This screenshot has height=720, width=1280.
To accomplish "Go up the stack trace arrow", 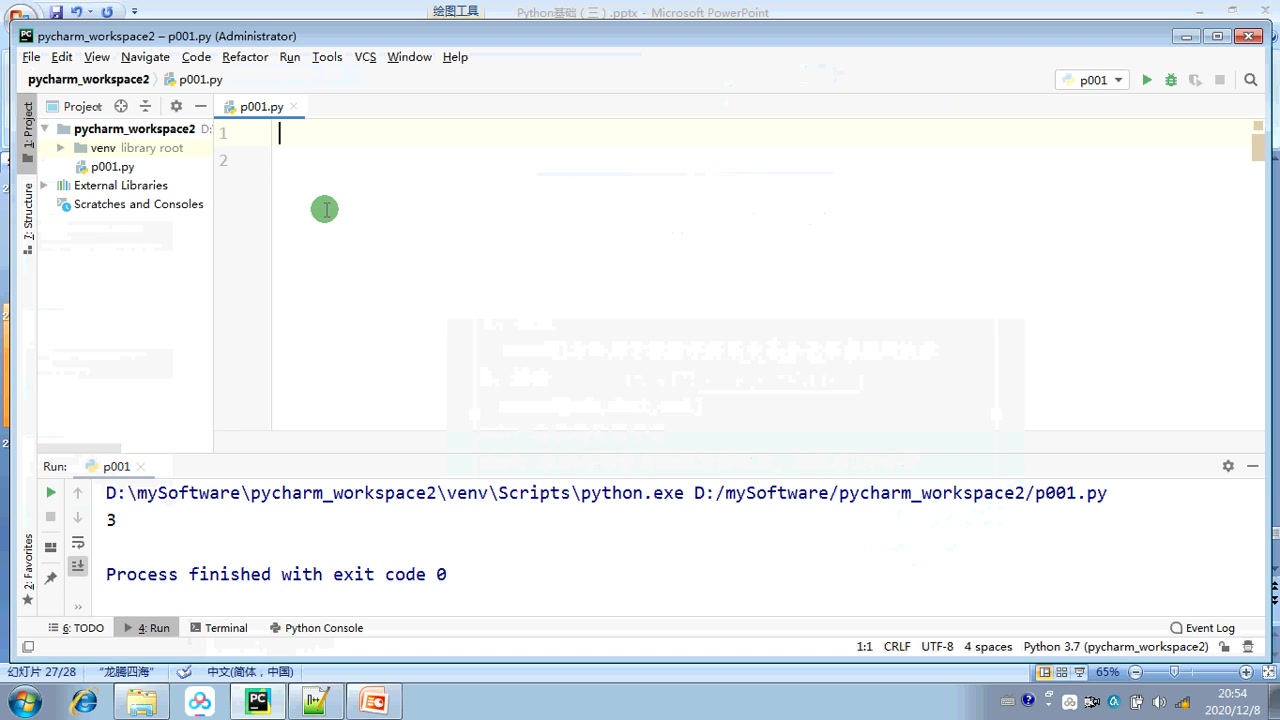I will coord(78,492).
